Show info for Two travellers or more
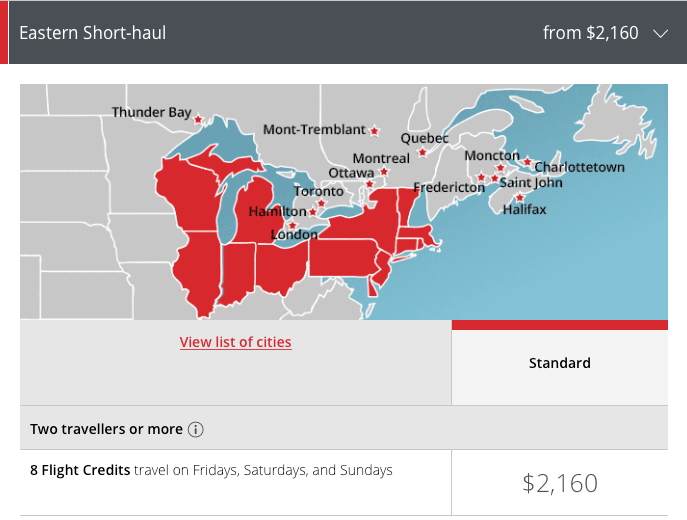This screenshot has width=687, height=520. point(195,429)
